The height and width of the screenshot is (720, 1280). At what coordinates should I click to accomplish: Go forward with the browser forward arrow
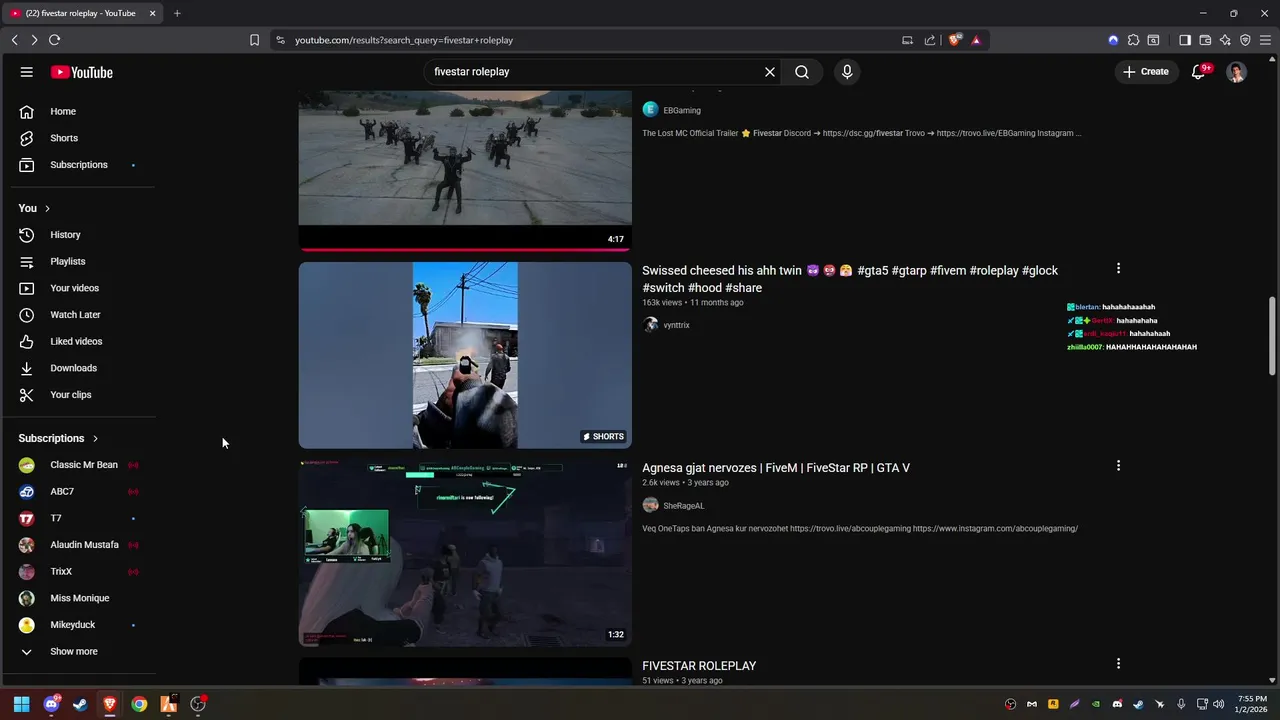pos(34,40)
